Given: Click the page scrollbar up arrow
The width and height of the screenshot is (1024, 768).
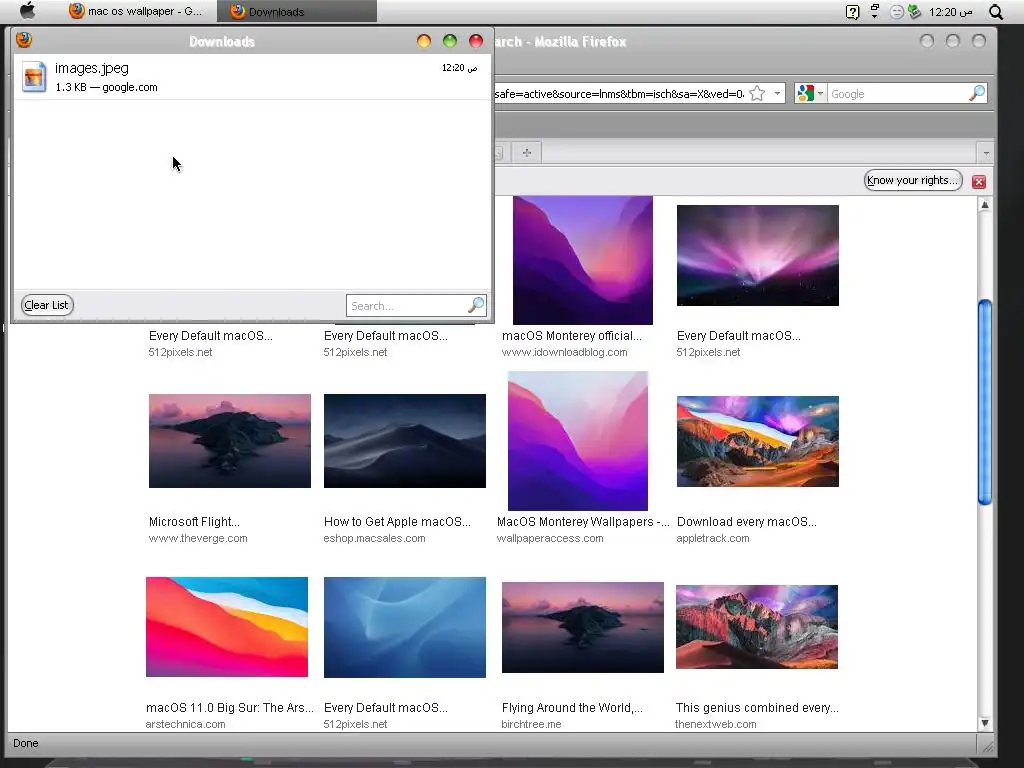Looking at the screenshot, I should point(985,205).
